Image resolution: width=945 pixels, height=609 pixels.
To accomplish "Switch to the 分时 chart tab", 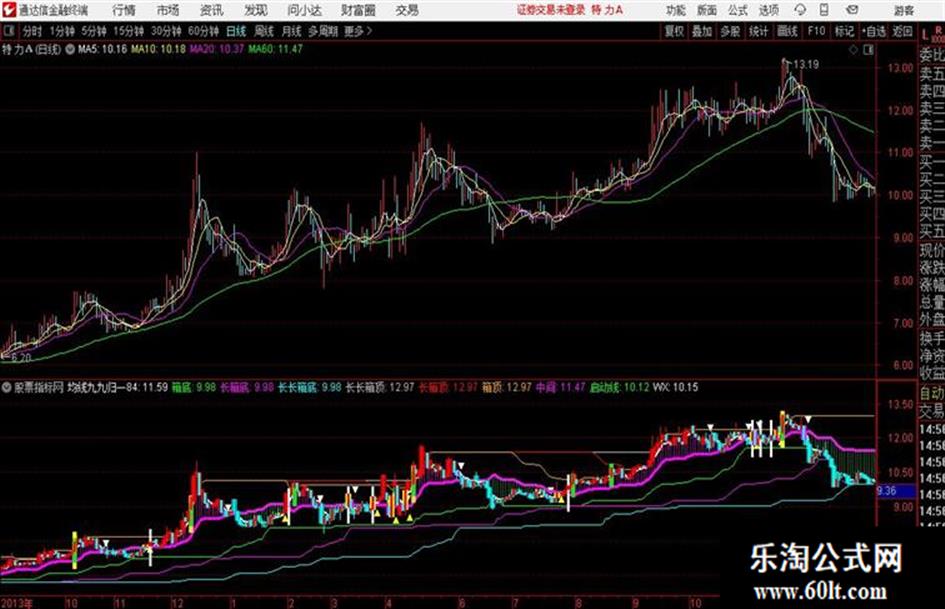I will (33, 31).
